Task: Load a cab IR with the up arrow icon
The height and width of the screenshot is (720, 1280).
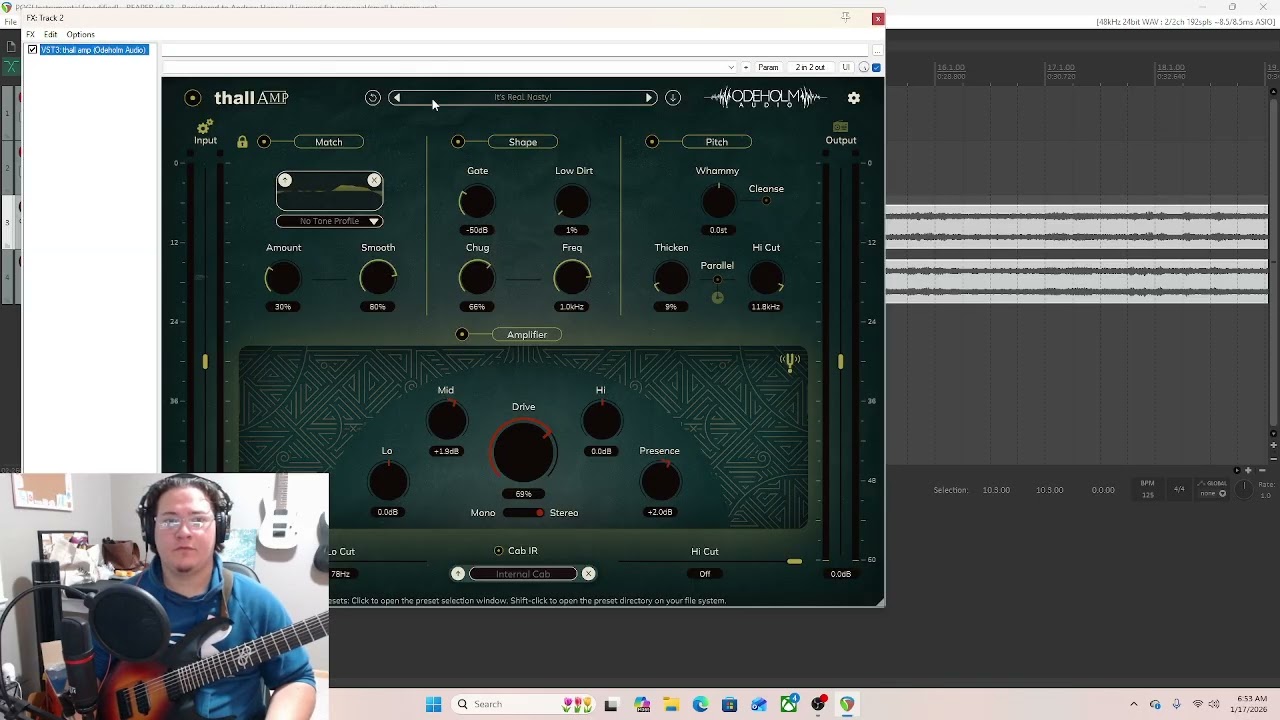Action: tap(458, 574)
